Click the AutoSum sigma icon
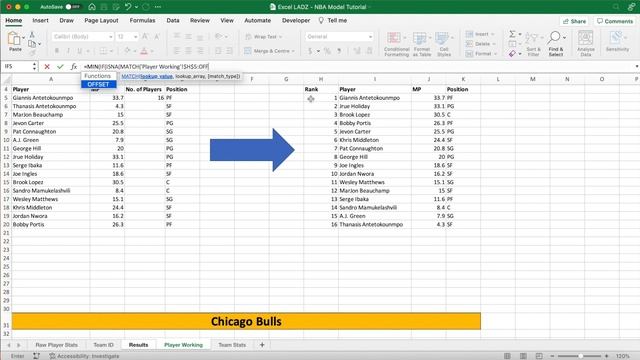This screenshot has width=640, height=360. point(512,34)
